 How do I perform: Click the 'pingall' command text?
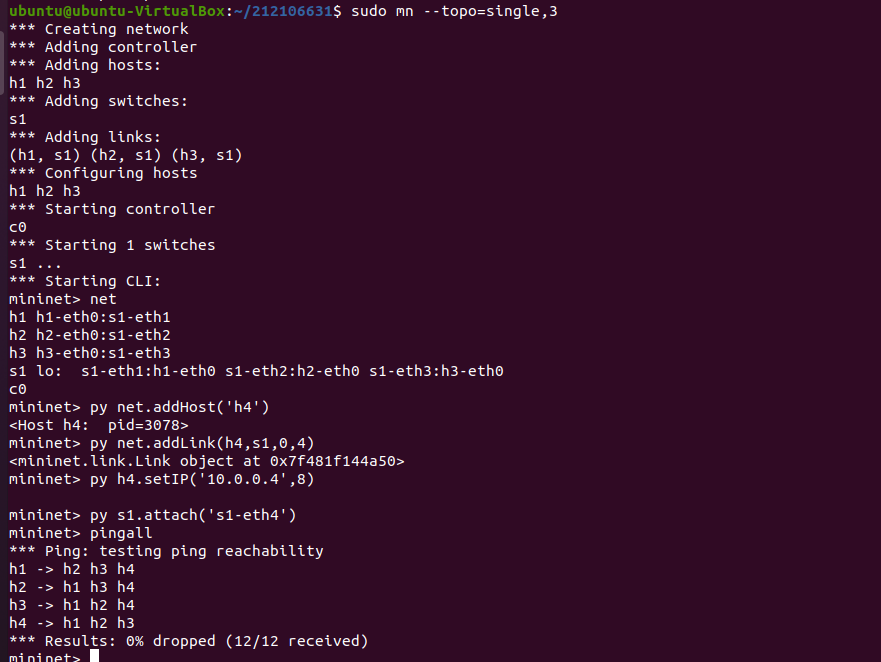coord(121,533)
